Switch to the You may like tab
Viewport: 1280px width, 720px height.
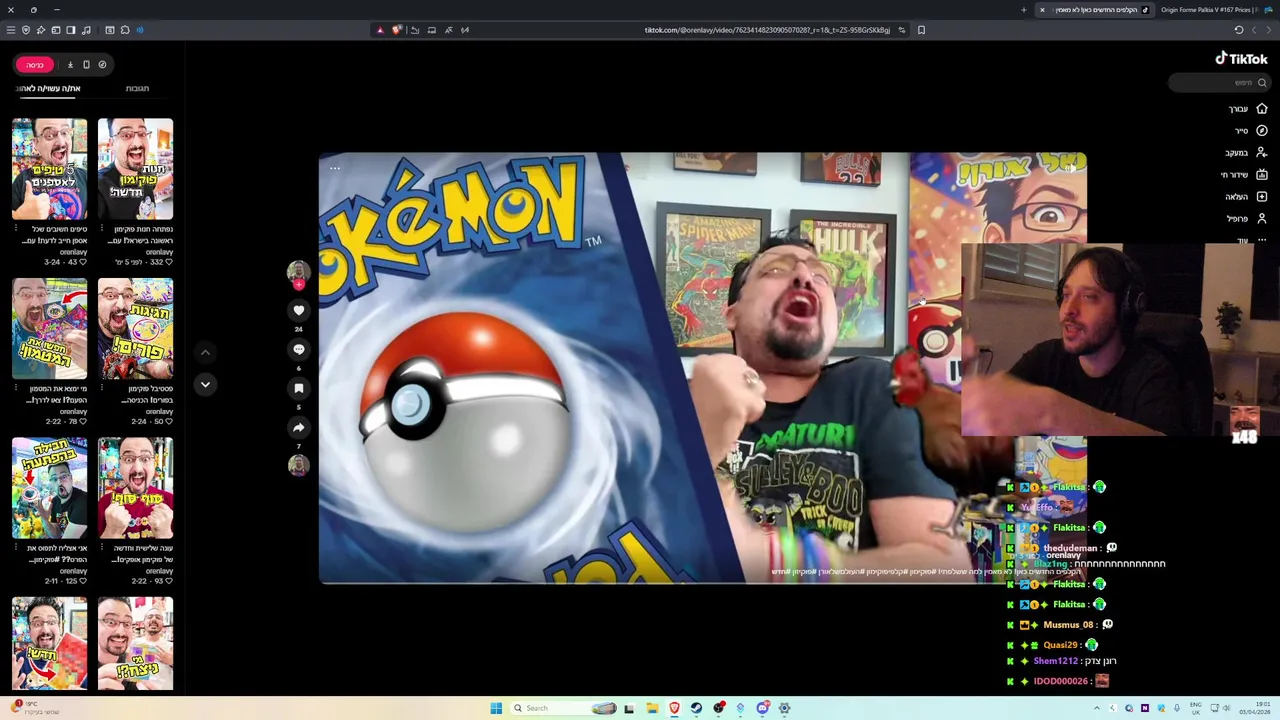coord(48,89)
